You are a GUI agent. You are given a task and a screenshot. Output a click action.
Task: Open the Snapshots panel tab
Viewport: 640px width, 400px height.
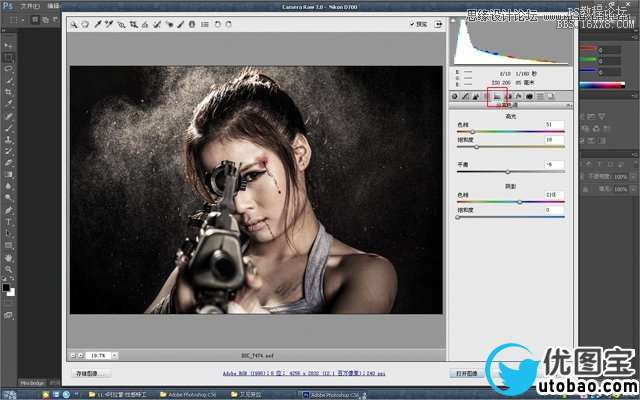point(551,96)
